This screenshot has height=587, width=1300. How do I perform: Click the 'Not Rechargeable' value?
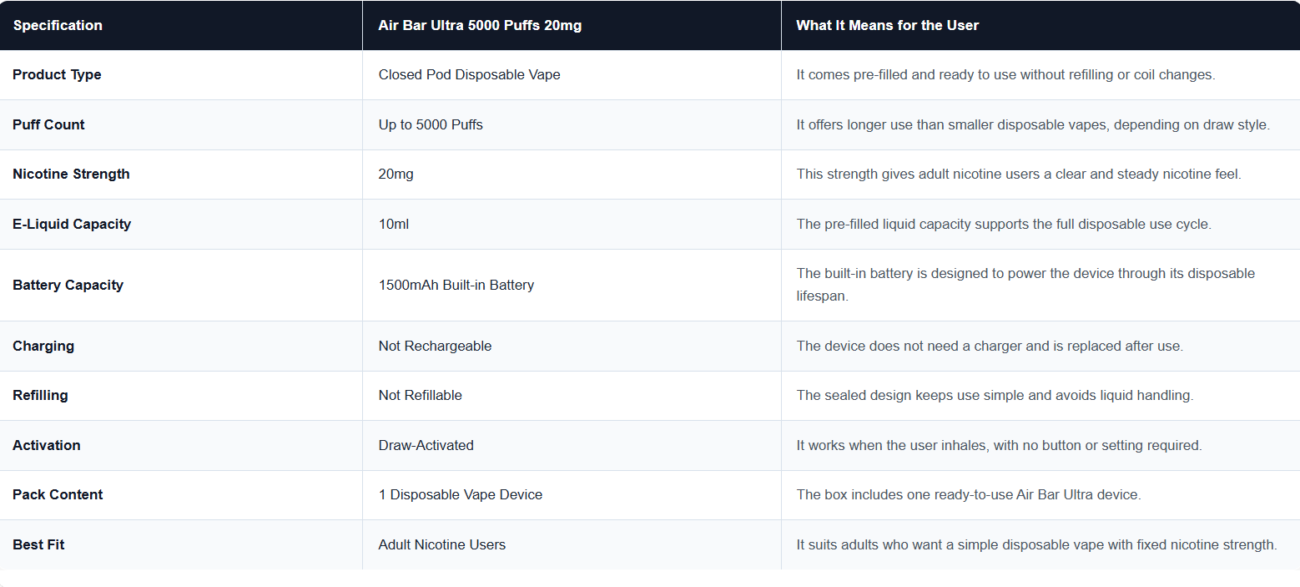(x=435, y=346)
